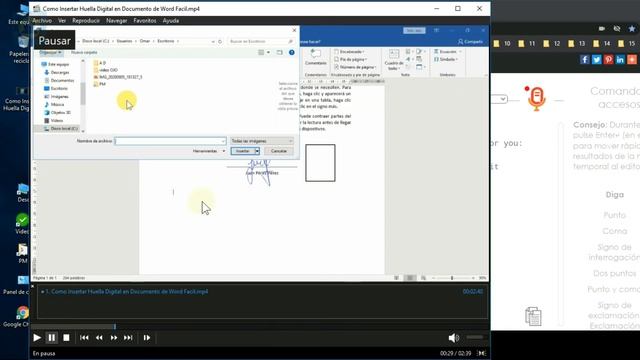Click the En pausa status text

pyautogui.click(x=44, y=353)
